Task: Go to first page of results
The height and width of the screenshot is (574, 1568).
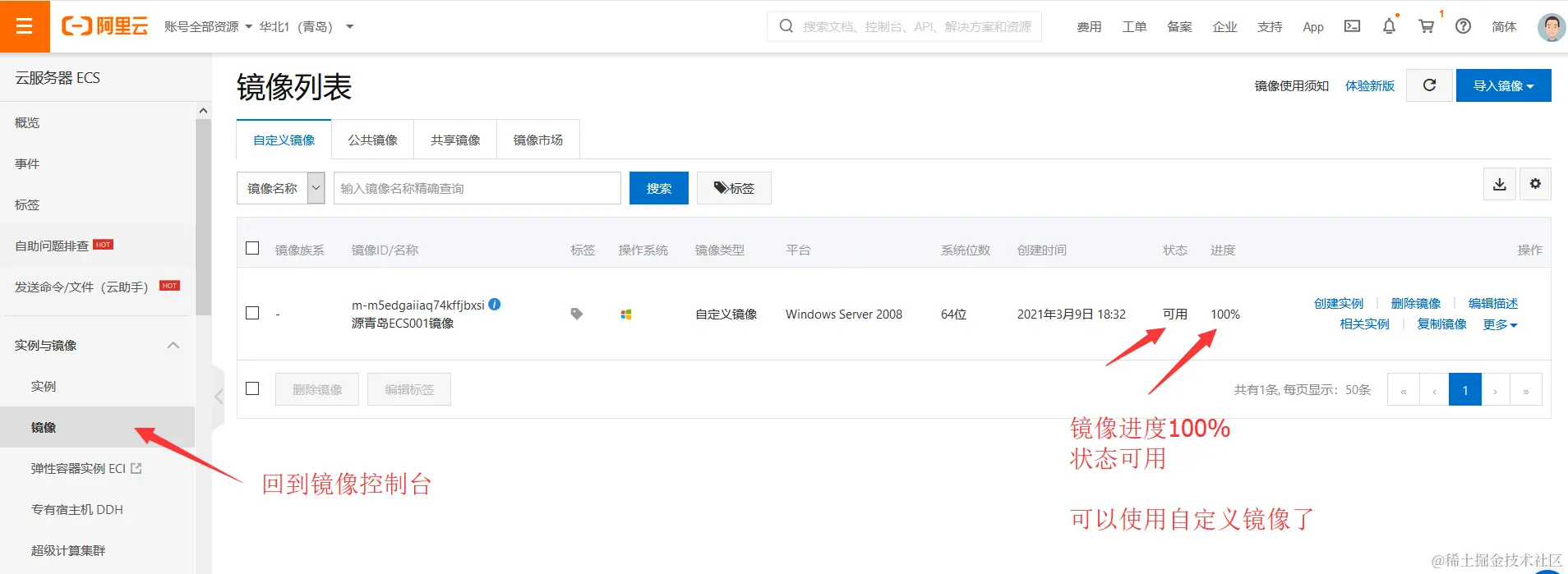Action: 1403,389
